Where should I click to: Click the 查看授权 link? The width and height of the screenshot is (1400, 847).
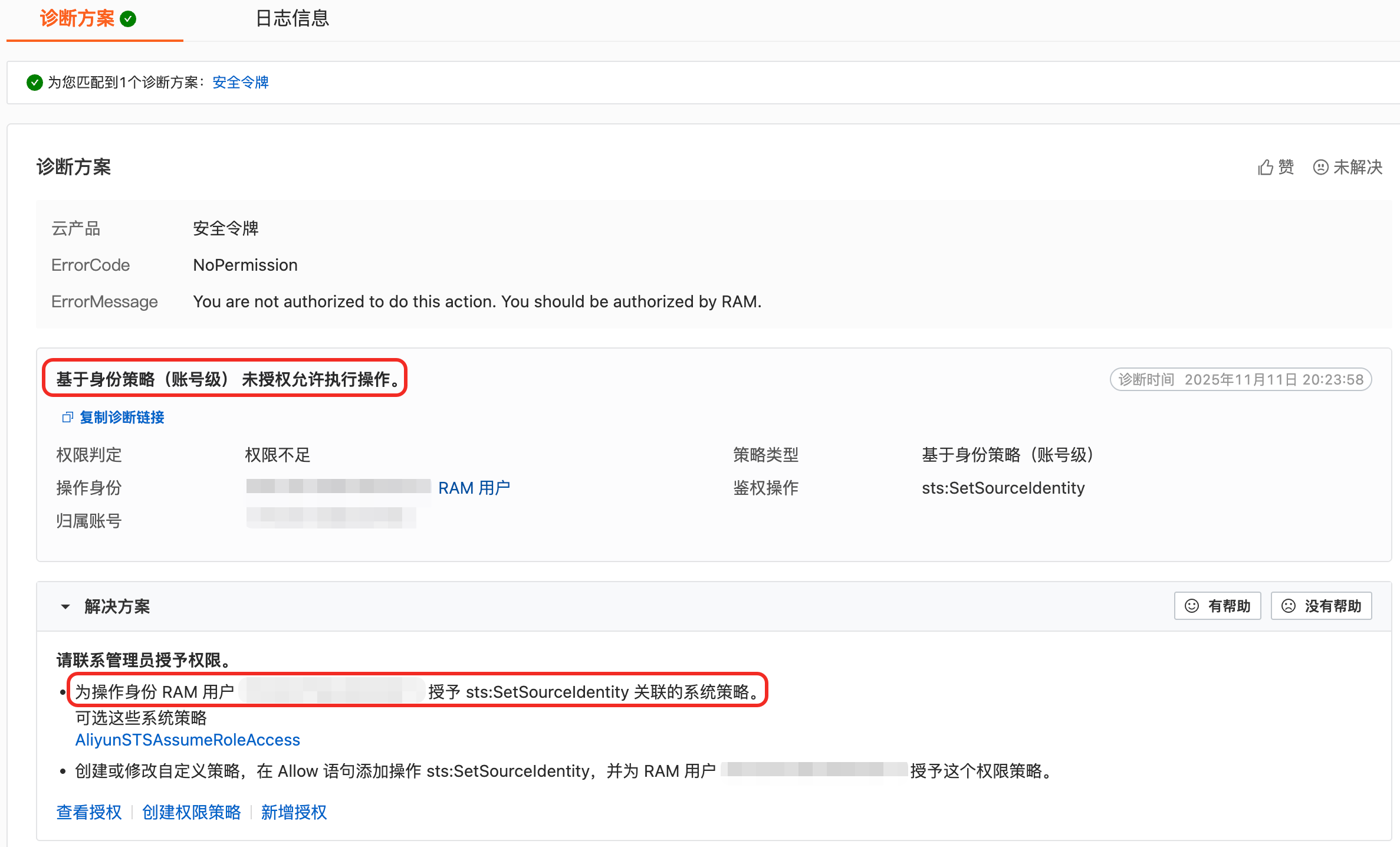pyautogui.click(x=89, y=812)
